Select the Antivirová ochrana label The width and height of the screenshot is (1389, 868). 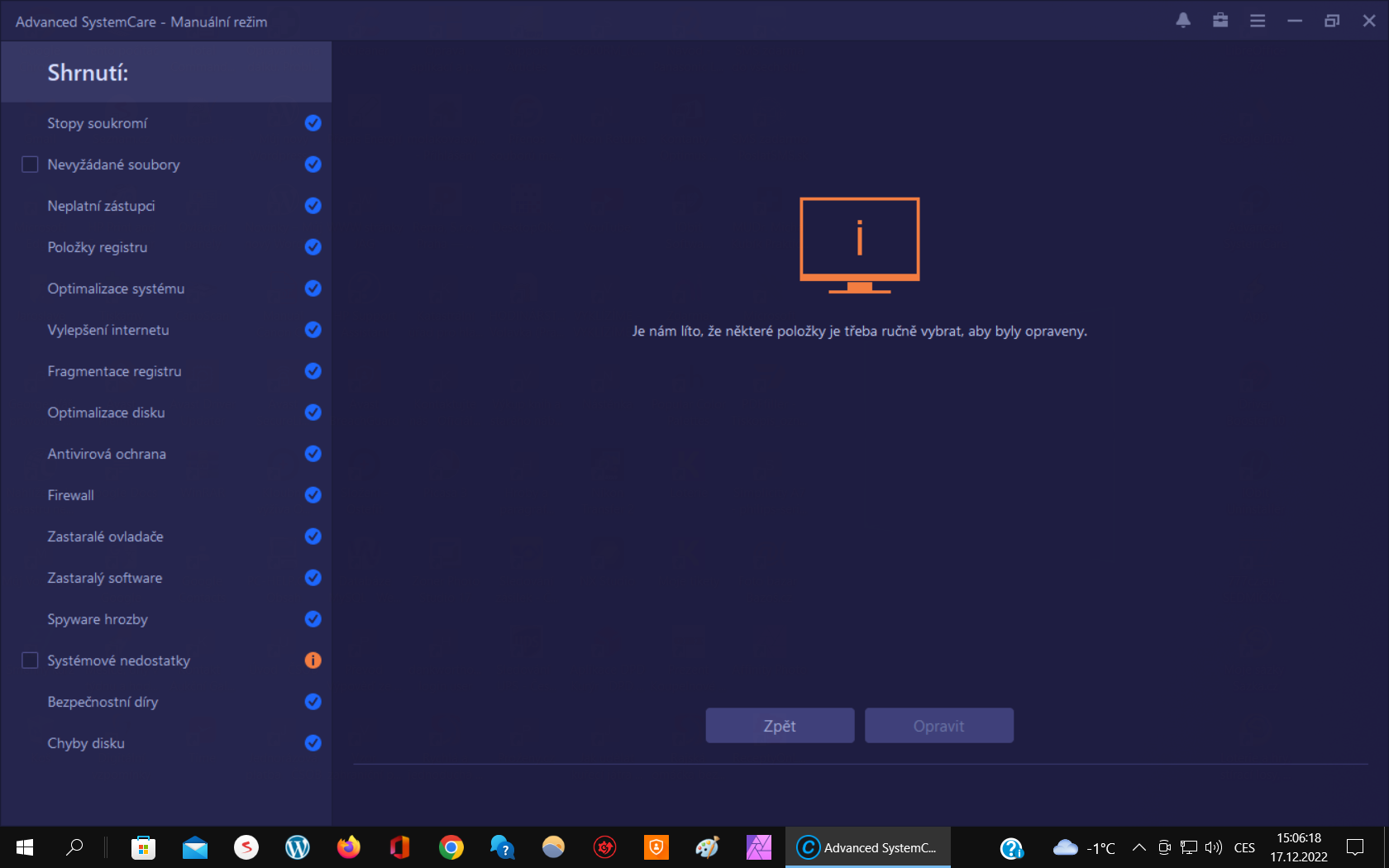tap(107, 454)
